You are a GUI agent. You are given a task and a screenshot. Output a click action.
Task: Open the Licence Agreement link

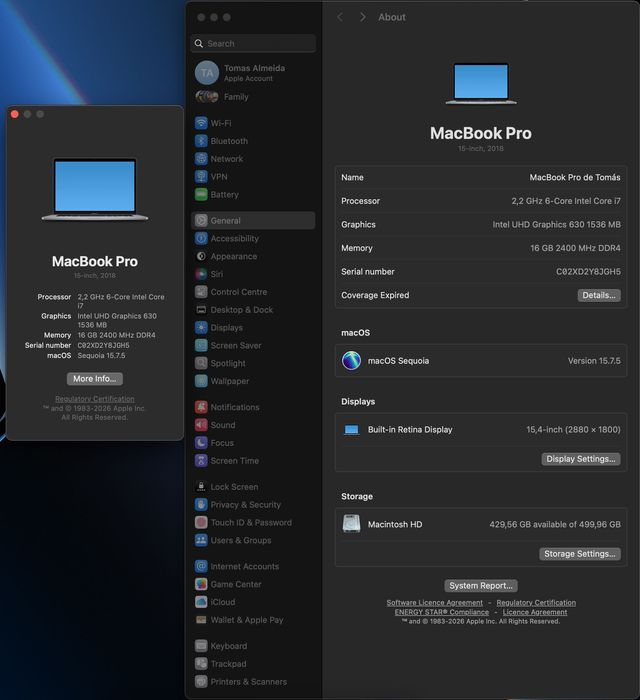point(535,612)
